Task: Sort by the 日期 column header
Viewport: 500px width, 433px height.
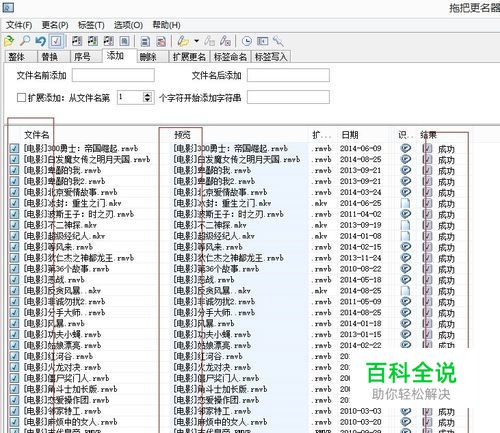Action: coord(350,135)
